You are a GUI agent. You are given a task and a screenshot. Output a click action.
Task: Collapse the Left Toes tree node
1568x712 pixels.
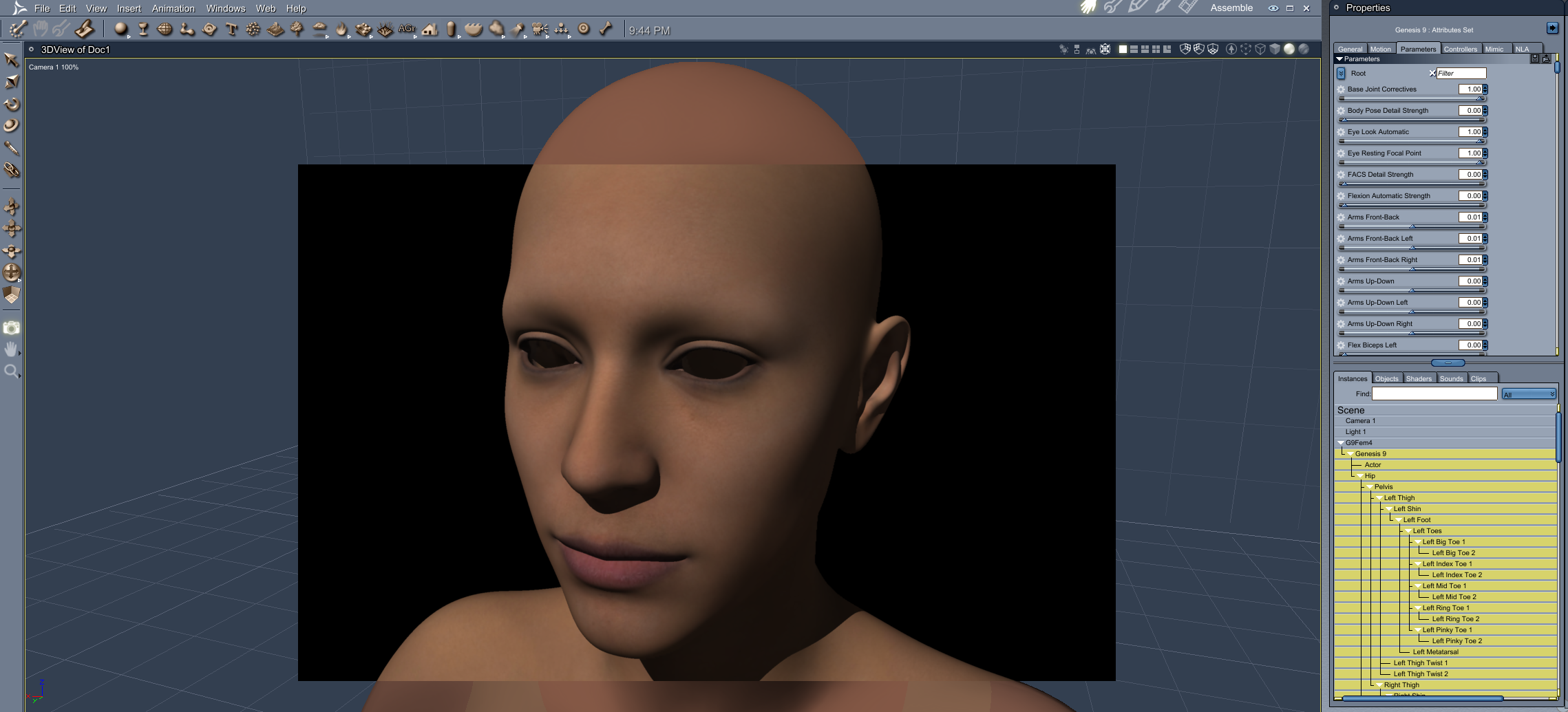pyautogui.click(x=1408, y=531)
